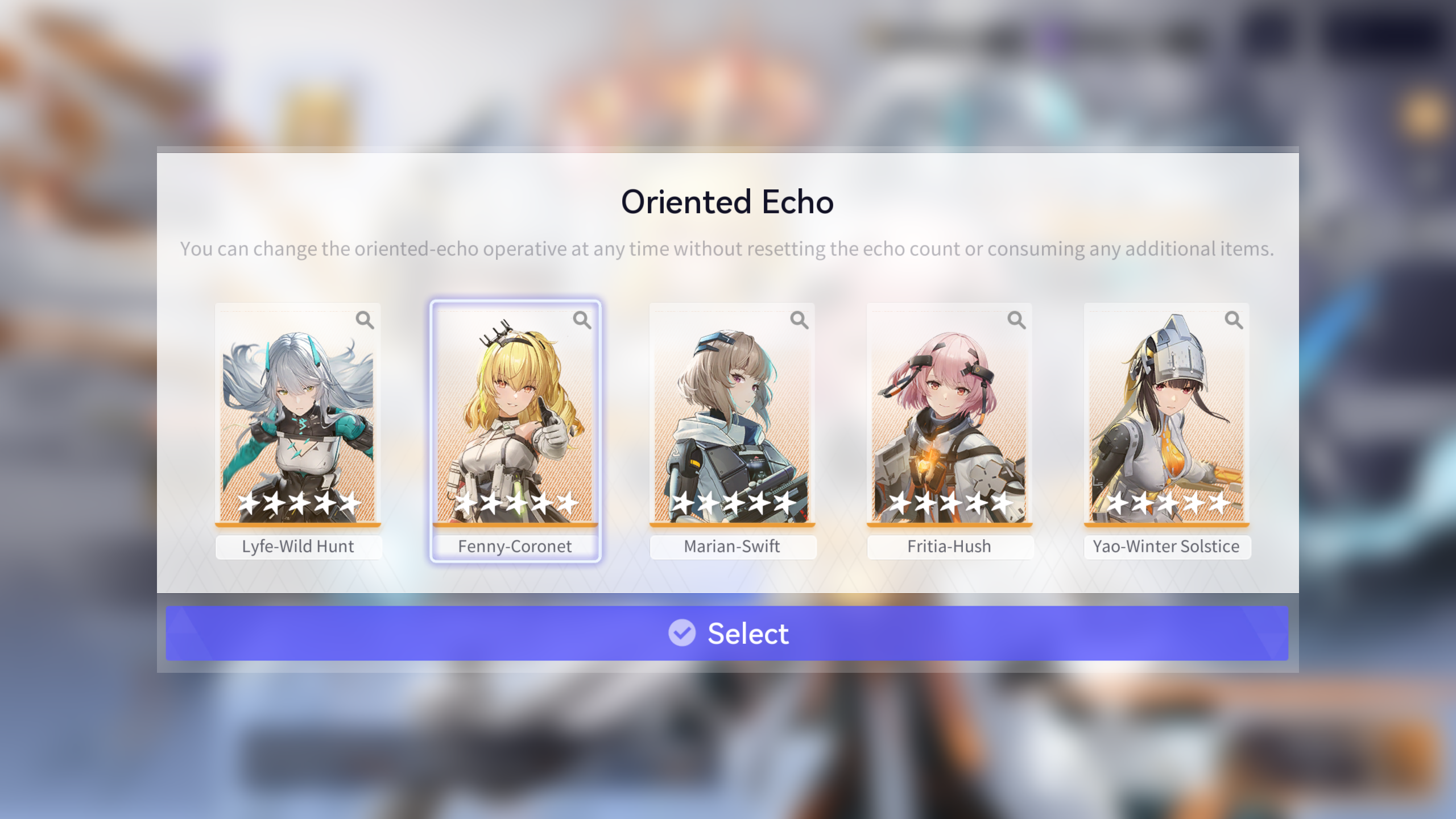1456x819 pixels.
Task: Click the five-star rating on Yao card
Action: (x=1168, y=503)
